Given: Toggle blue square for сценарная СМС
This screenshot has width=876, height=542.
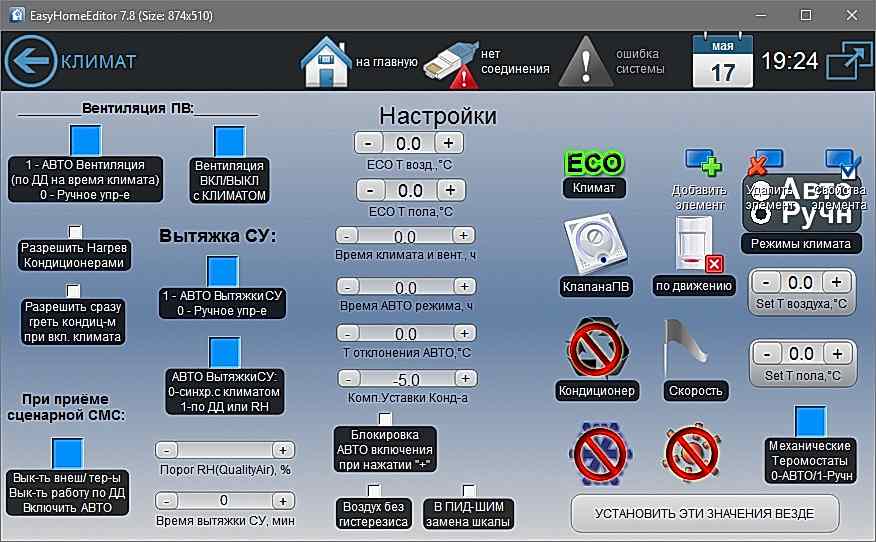Looking at the screenshot, I should click(x=68, y=453).
